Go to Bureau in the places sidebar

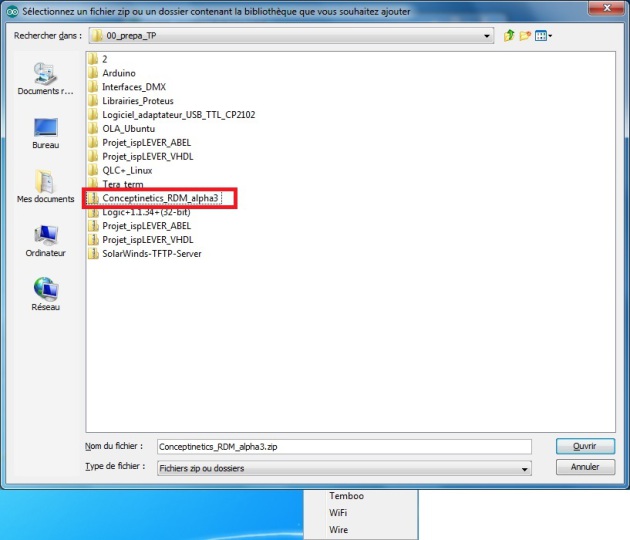[46, 133]
